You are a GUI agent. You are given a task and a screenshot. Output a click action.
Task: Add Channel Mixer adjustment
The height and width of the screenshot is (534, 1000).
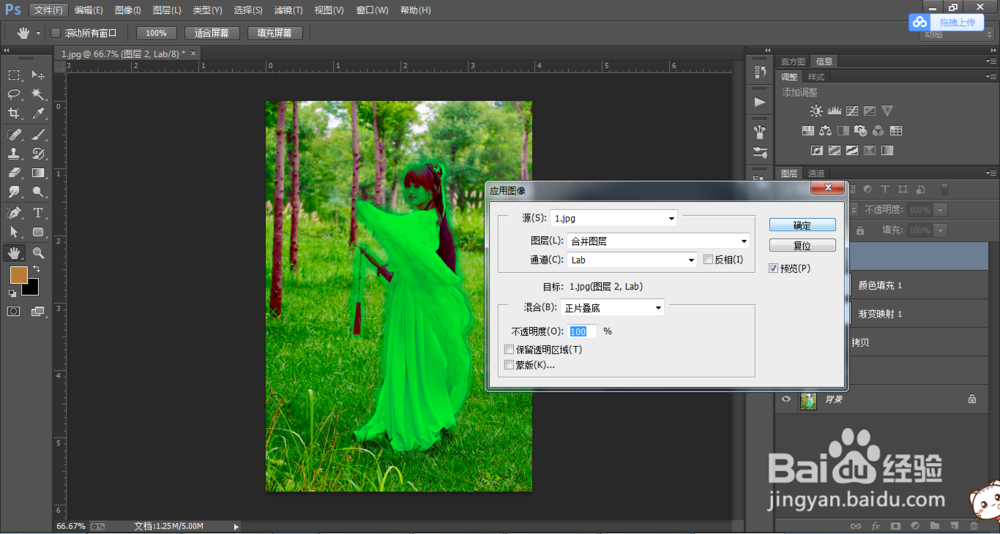878,131
